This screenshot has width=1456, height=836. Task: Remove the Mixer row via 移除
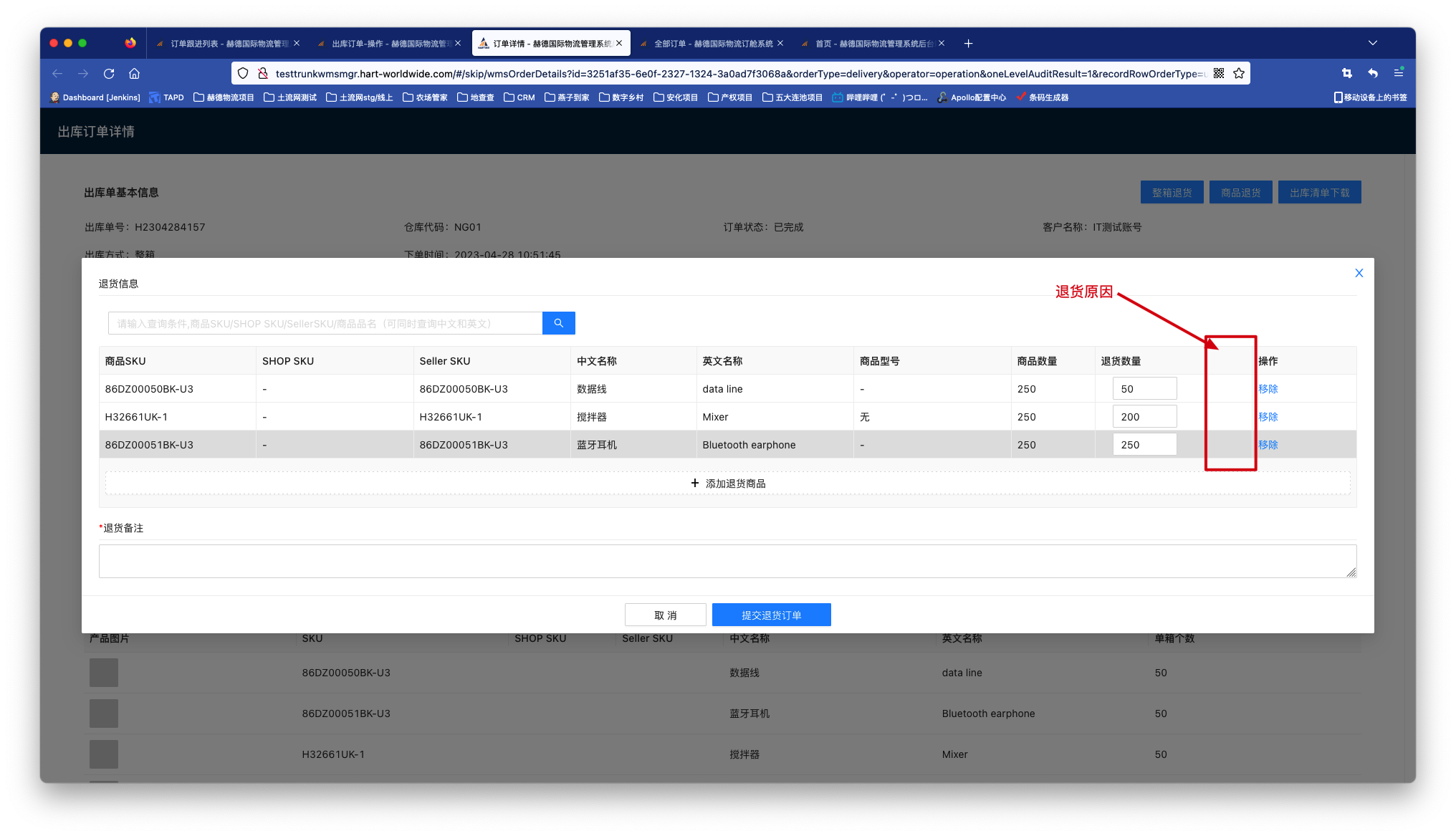pyautogui.click(x=1268, y=417)
